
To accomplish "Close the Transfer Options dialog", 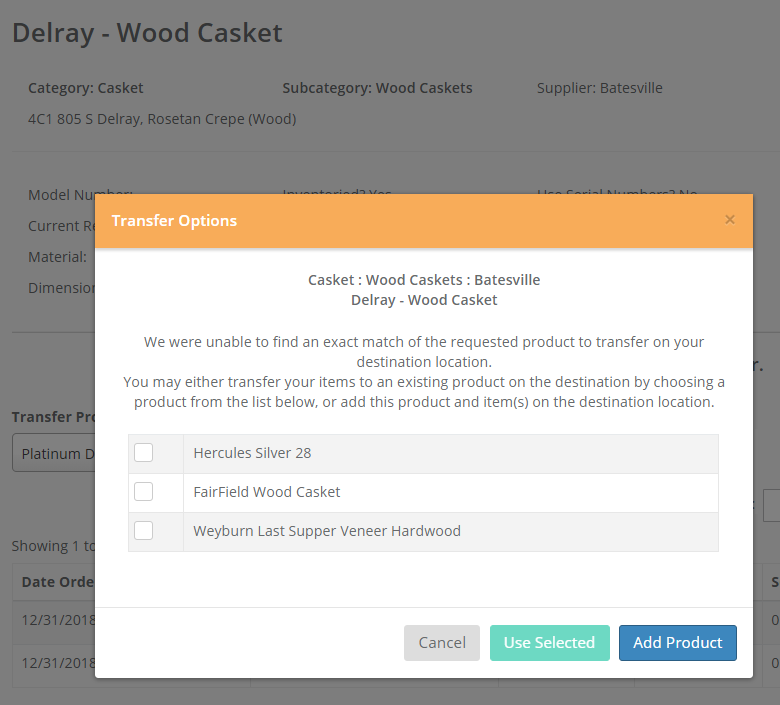I will [729, 220].
